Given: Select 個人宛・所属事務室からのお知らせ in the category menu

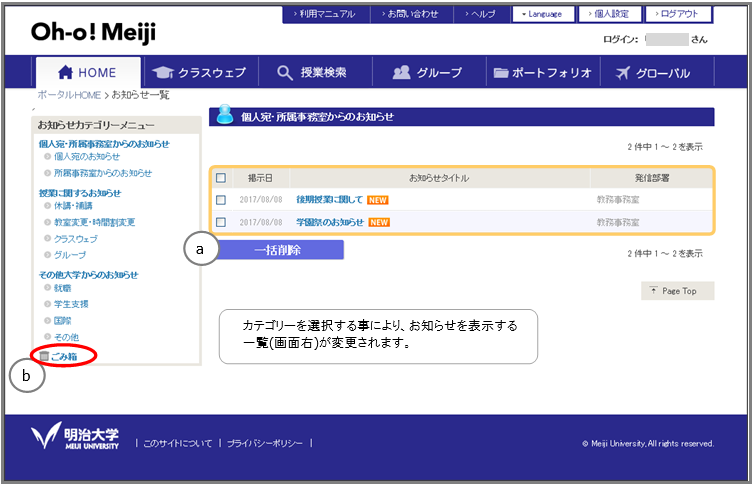Looking at the screenshot, I should (x=104, y=144).
